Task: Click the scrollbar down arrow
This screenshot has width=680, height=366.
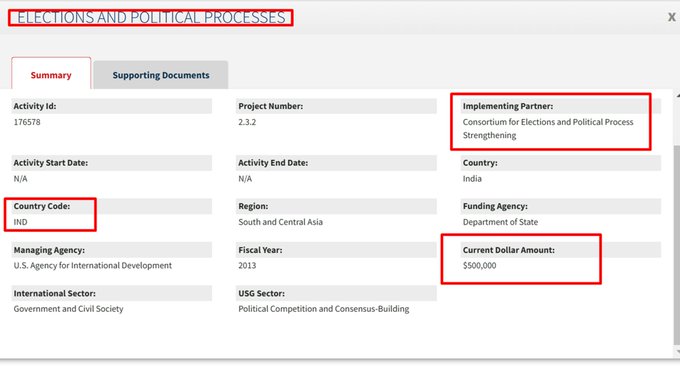Action: click(677, 352)
